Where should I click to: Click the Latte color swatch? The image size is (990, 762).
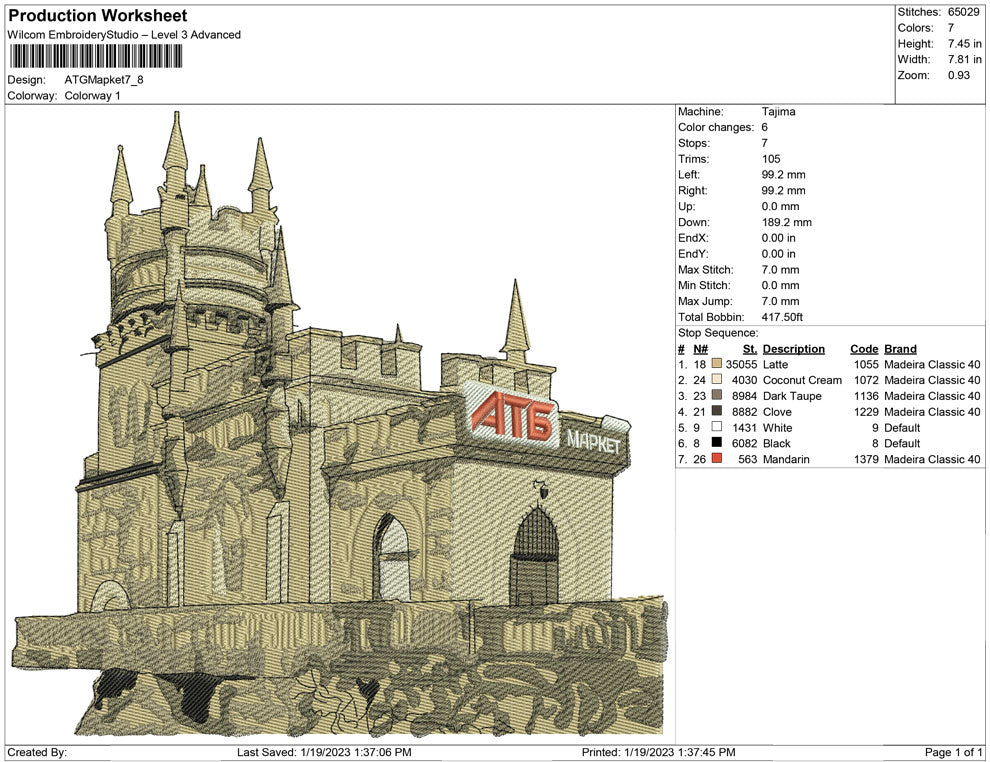pyautogui.click(x=717, y=364)
